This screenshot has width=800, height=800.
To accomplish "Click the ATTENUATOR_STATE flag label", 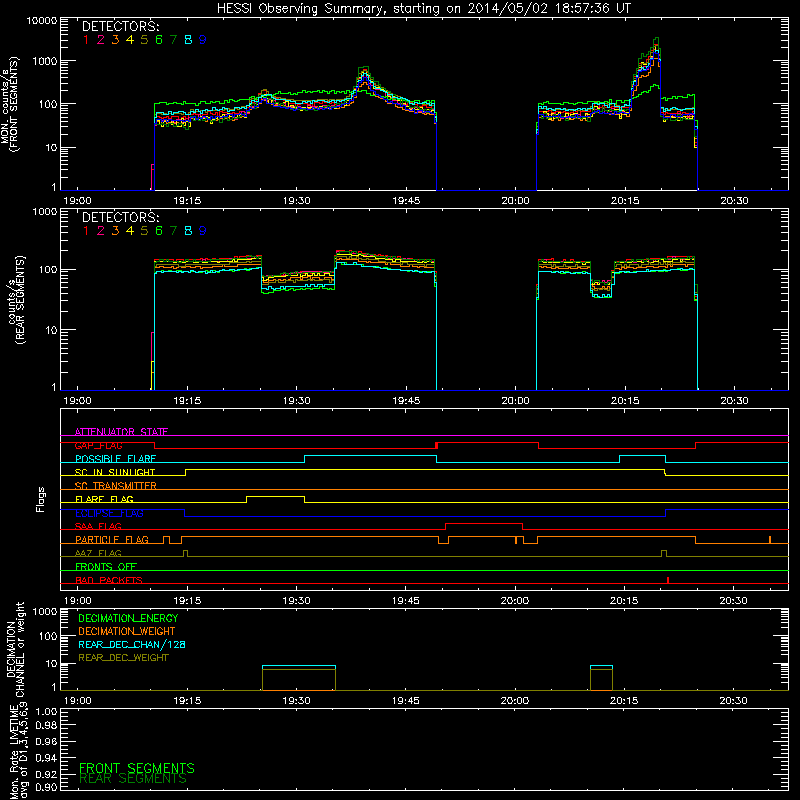I will point(121,432).
